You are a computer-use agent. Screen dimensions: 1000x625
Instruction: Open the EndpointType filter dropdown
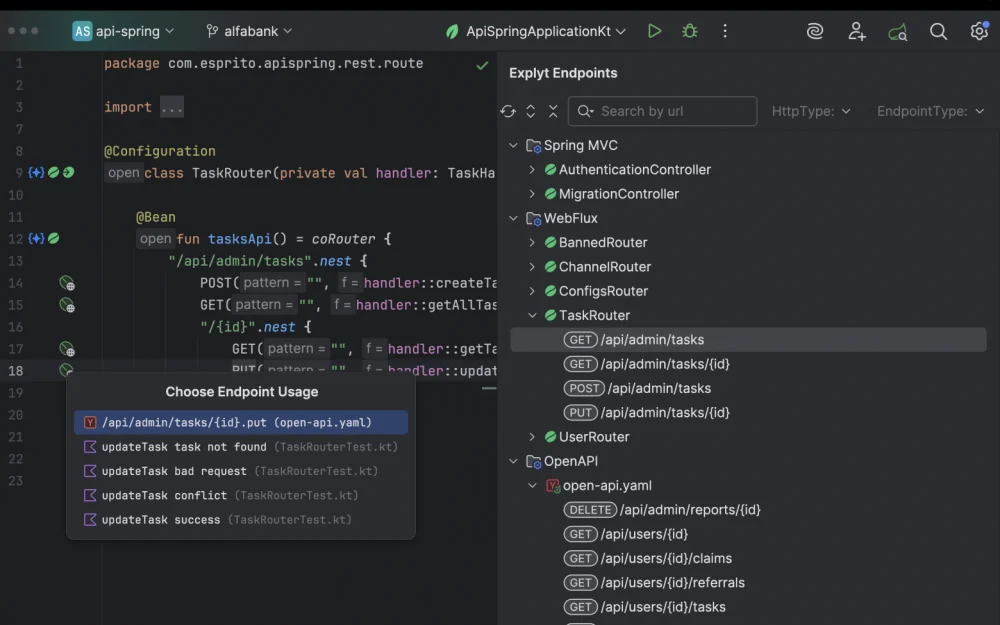pos(929,111)
